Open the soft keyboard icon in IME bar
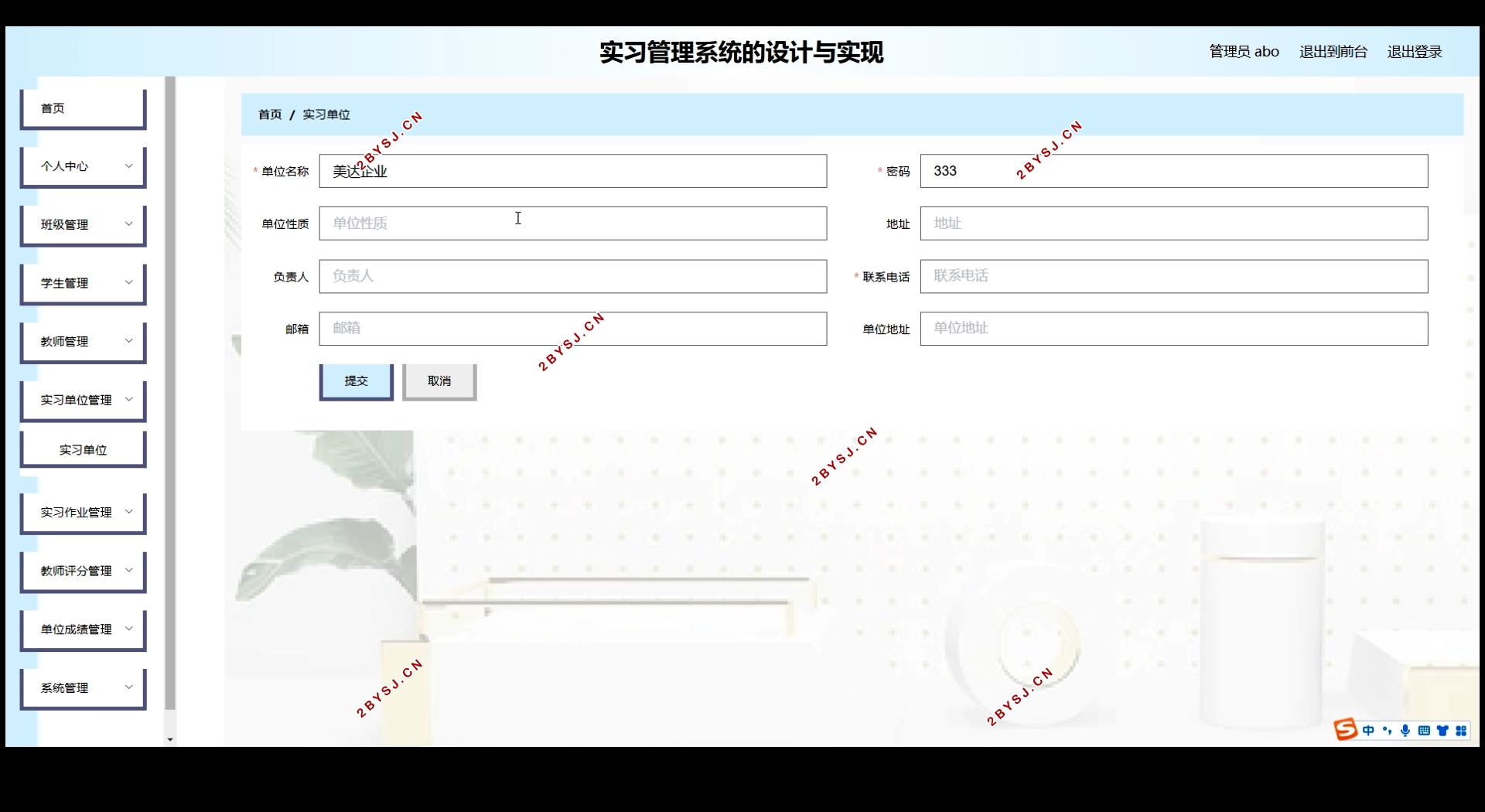The height and width of the screenshot is (812, 1485). point(1424,731)
